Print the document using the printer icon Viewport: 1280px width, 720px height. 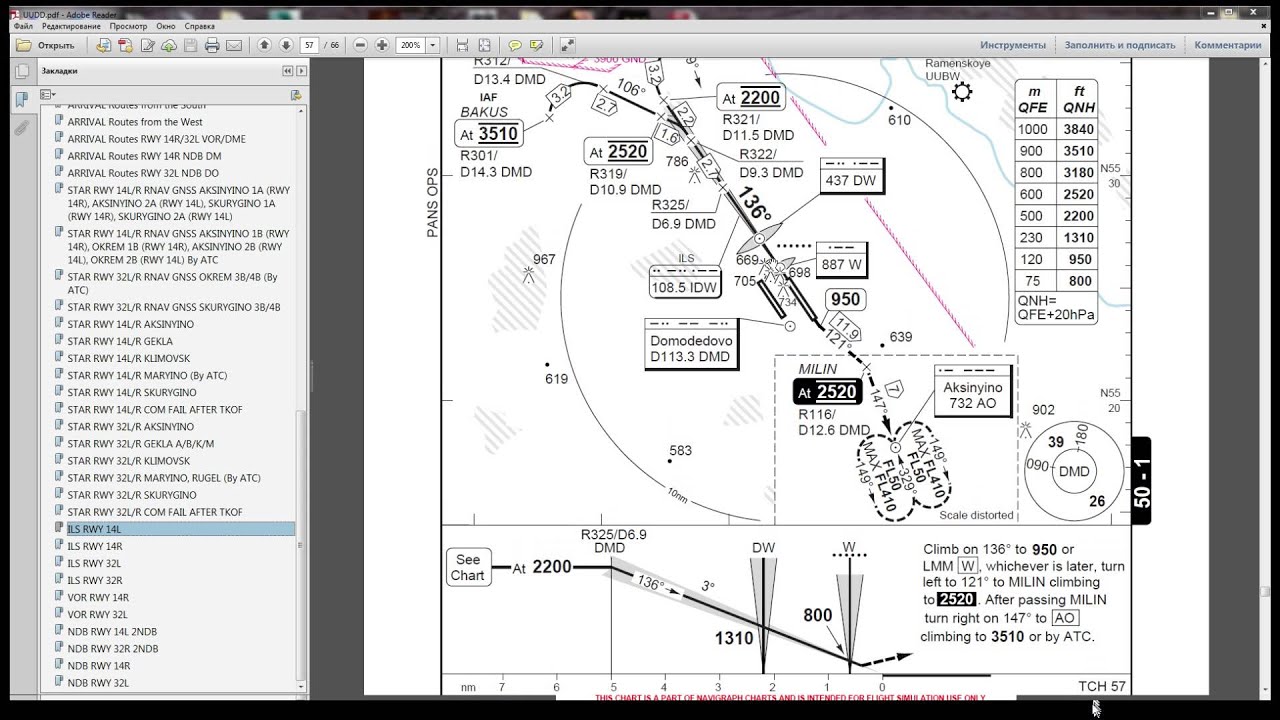click(212, 45)
